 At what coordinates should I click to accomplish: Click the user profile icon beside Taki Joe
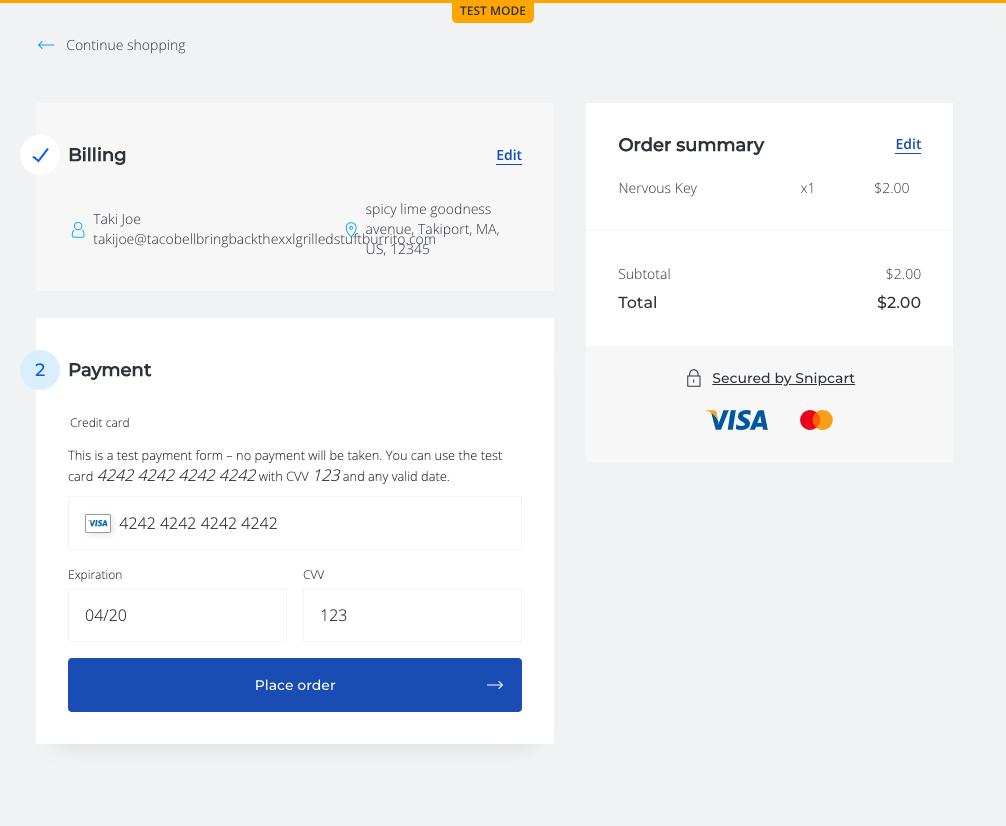(x=78, y=230)
